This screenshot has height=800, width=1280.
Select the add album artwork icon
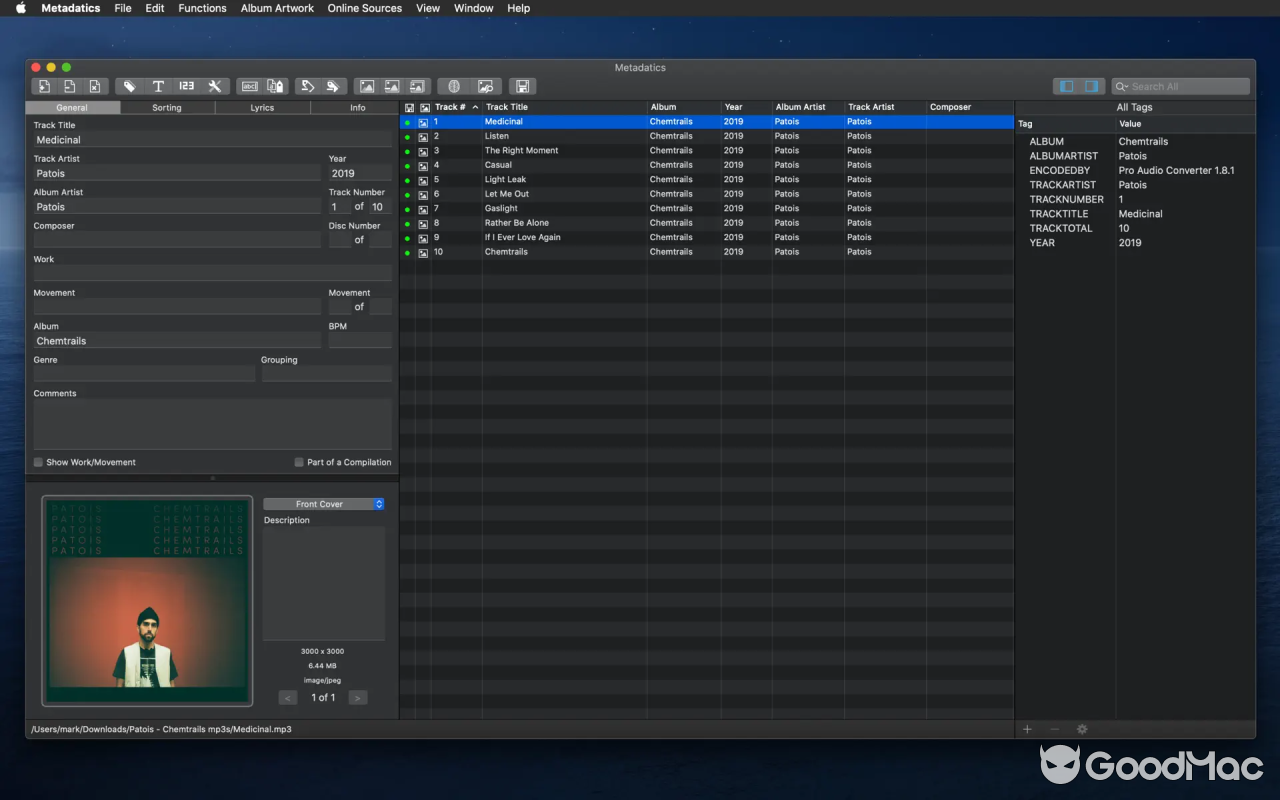pyautogui.click(x=369, y=86)
